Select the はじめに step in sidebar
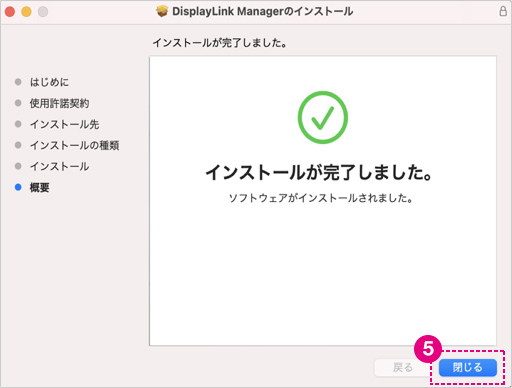The image size is (512, 388). tap(49, 82)
